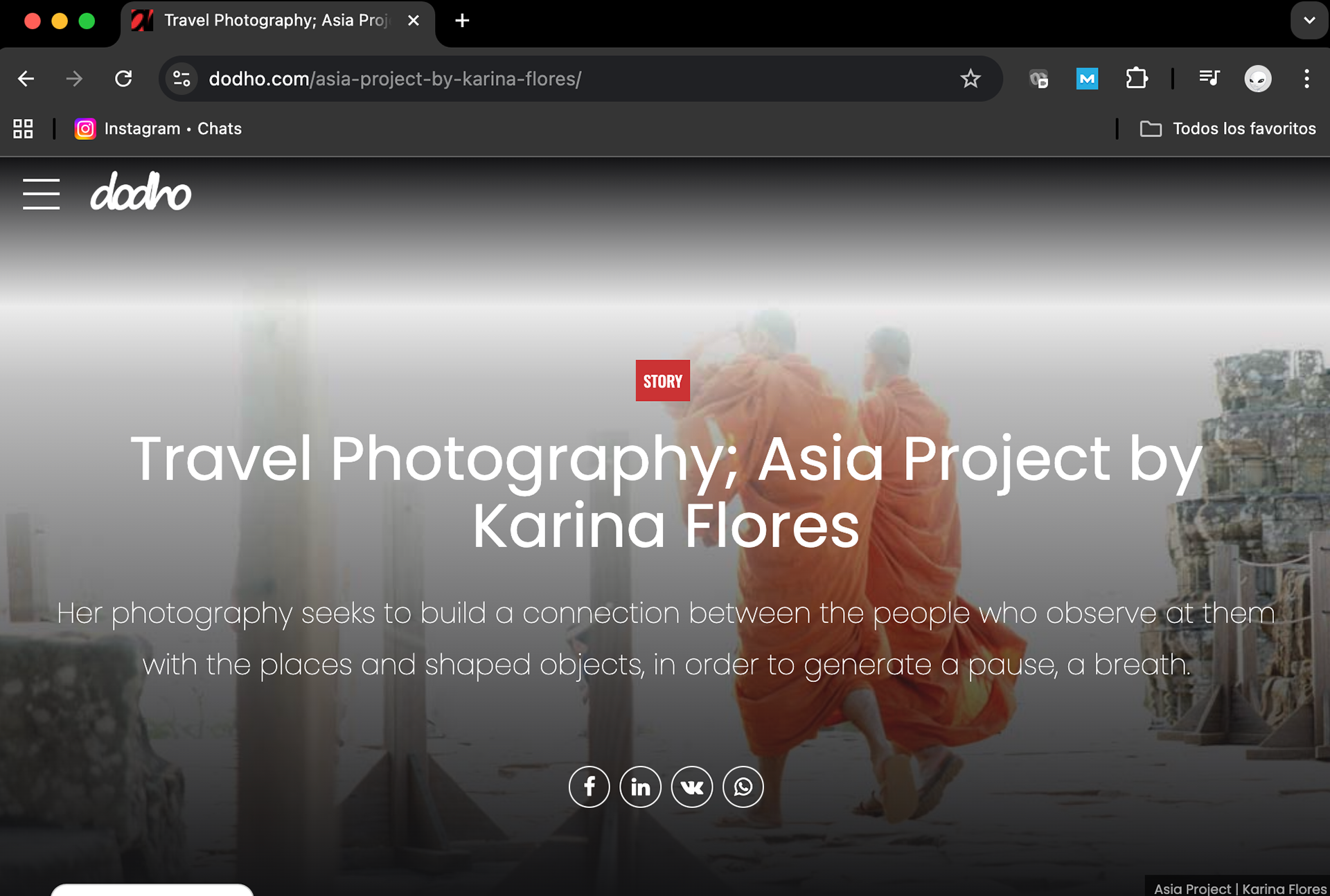This screenshot has height=896, width=1330.
Task: Share the story on LinkedIn
Action: [640, 787]
